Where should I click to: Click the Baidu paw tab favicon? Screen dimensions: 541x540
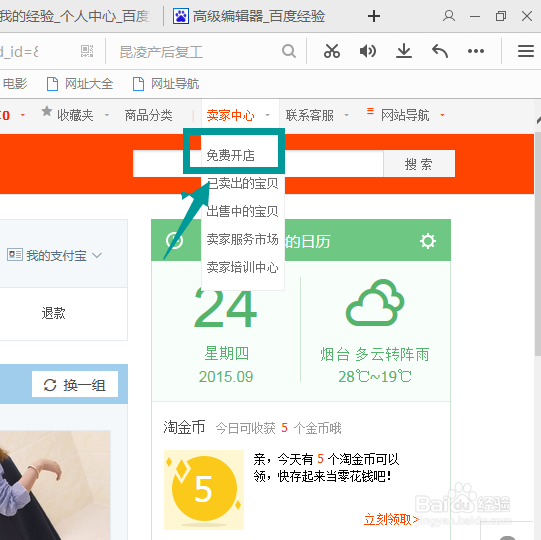click(181, 16)
